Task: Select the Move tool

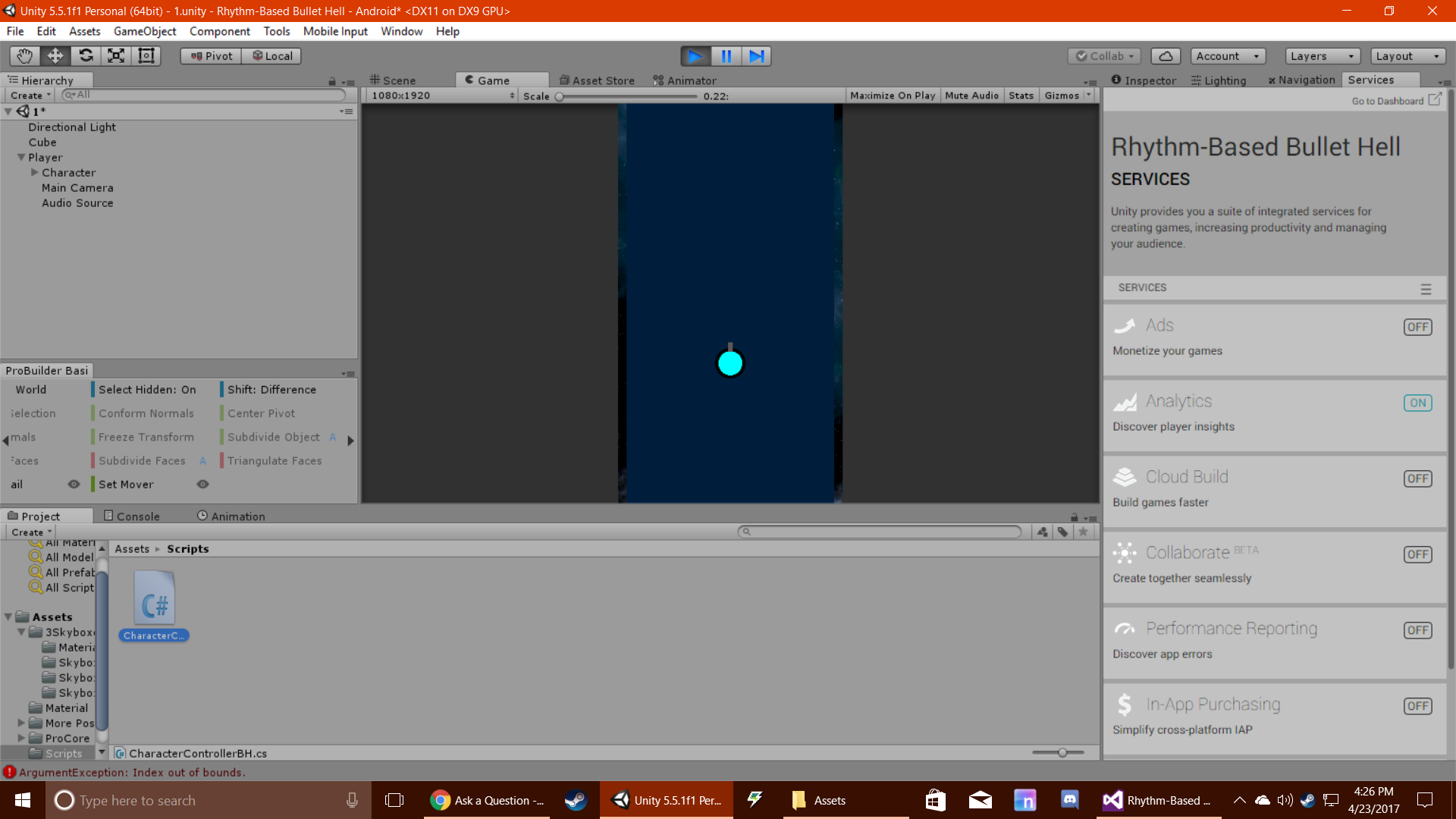Action: tap(55, 56)
